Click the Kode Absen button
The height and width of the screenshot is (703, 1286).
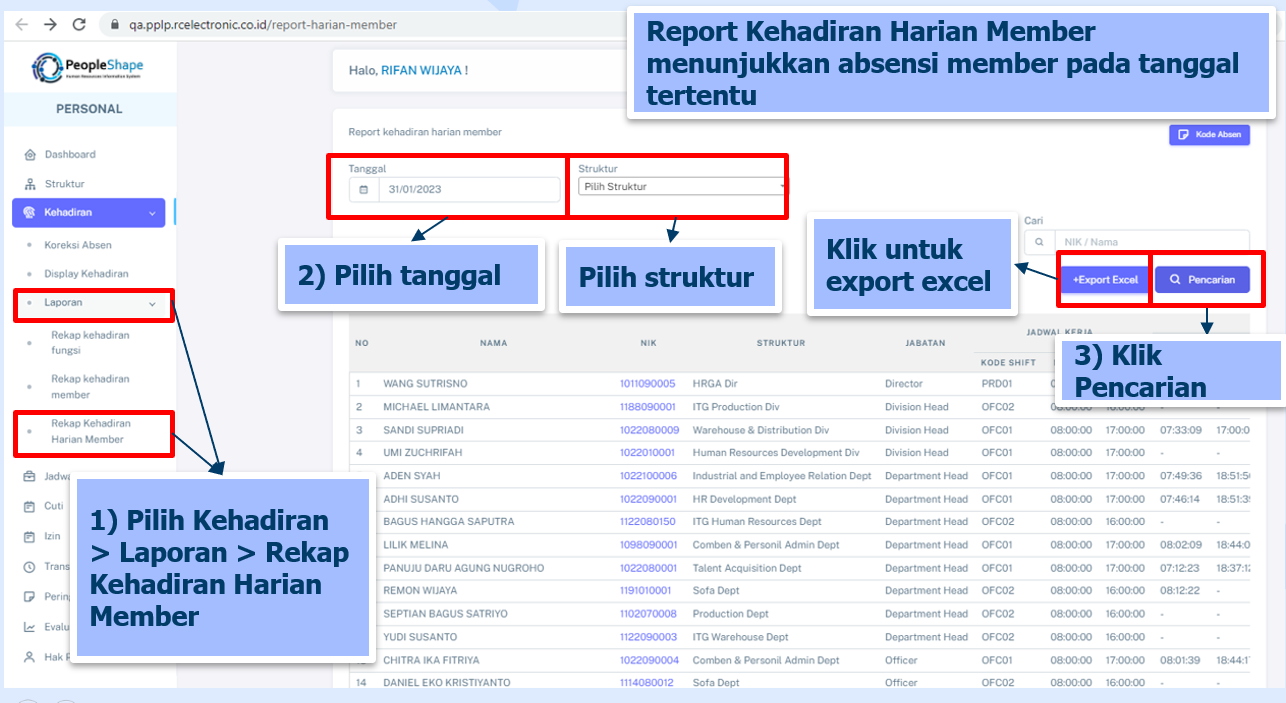click(x=1209, y=134)
